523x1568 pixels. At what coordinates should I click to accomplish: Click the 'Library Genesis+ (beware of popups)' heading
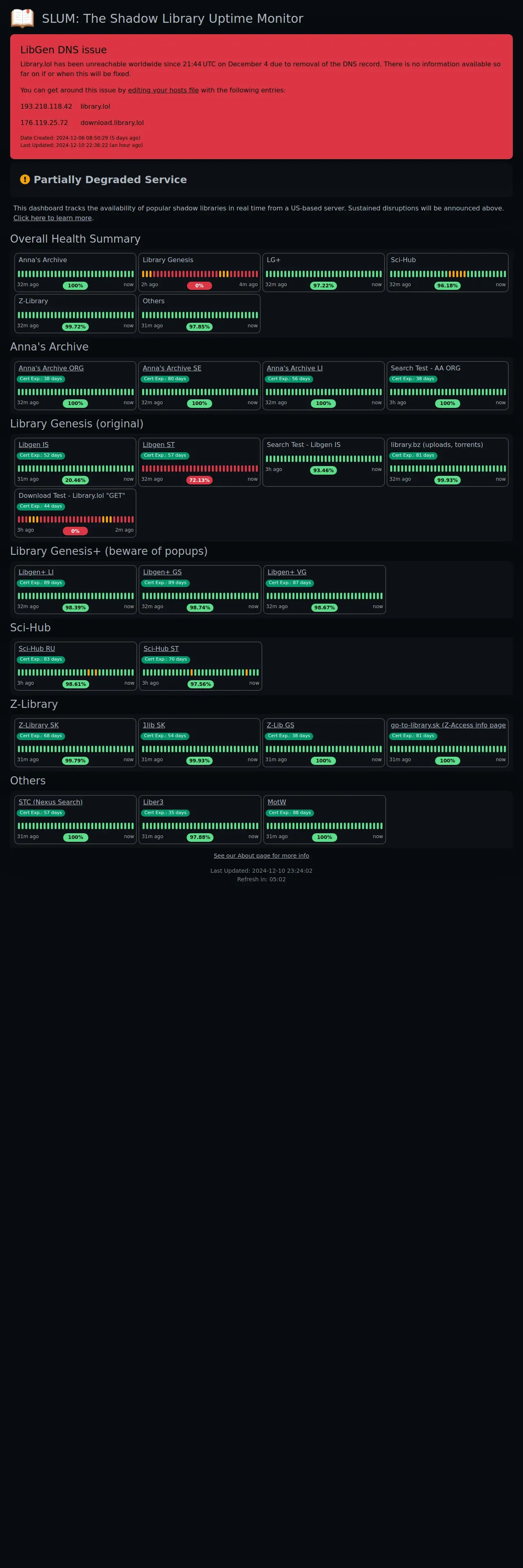(109, 552)
